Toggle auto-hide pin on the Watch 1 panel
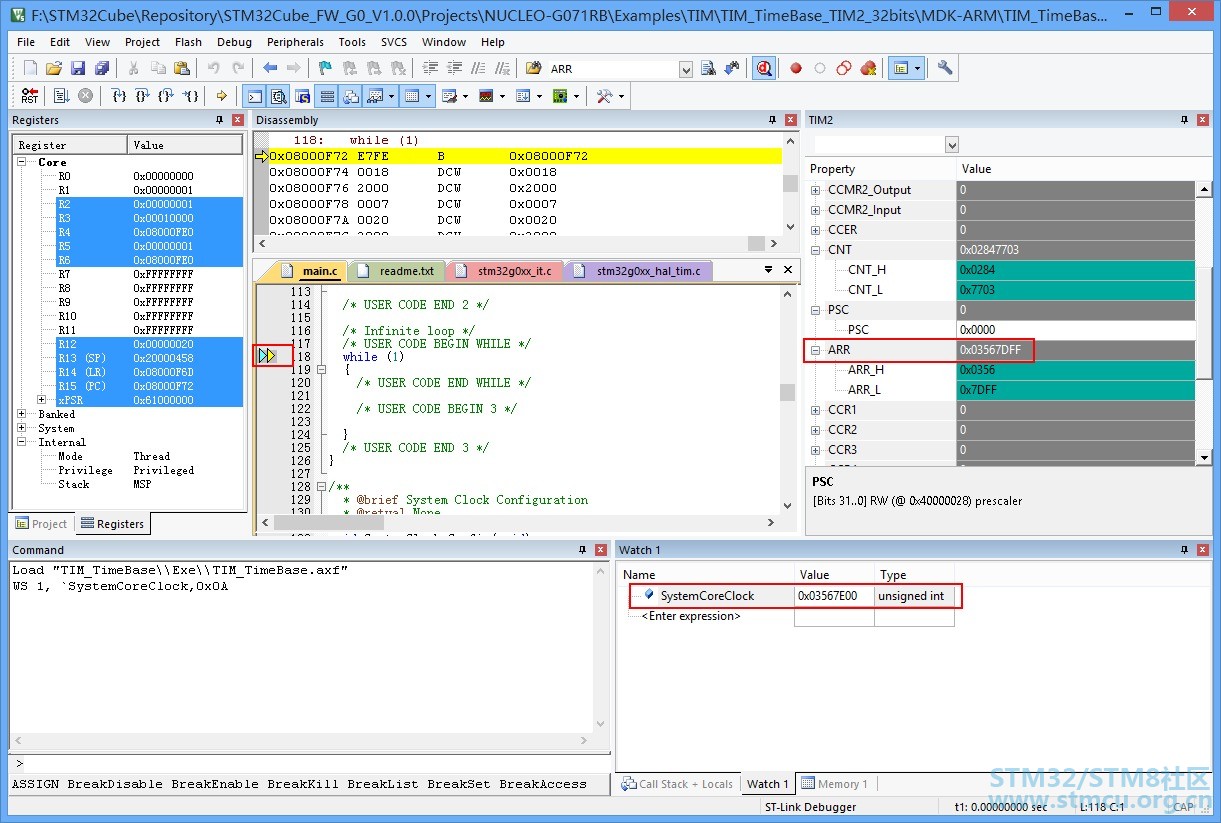1221x823 pixels. click(x=1187, y=550)
